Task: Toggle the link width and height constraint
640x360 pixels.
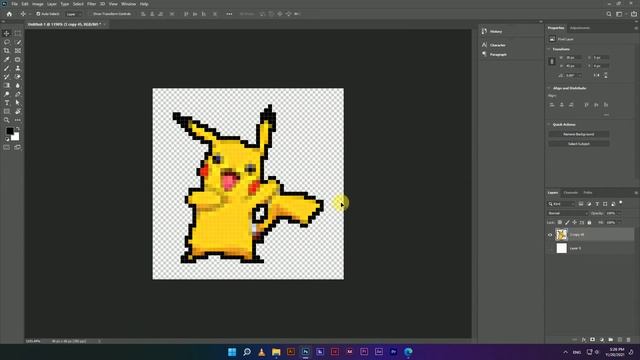Action: [552, 61]
